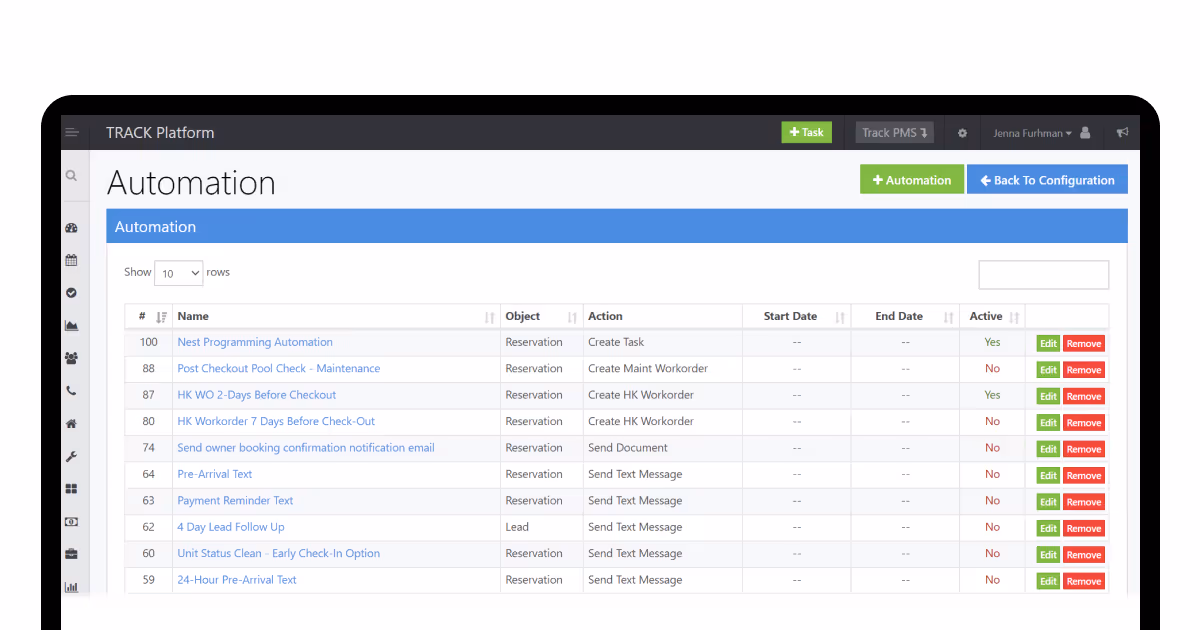Expand the Jenna Furhman user menu
Screen dimensions: 1200x630
[x=1032, y=133]
